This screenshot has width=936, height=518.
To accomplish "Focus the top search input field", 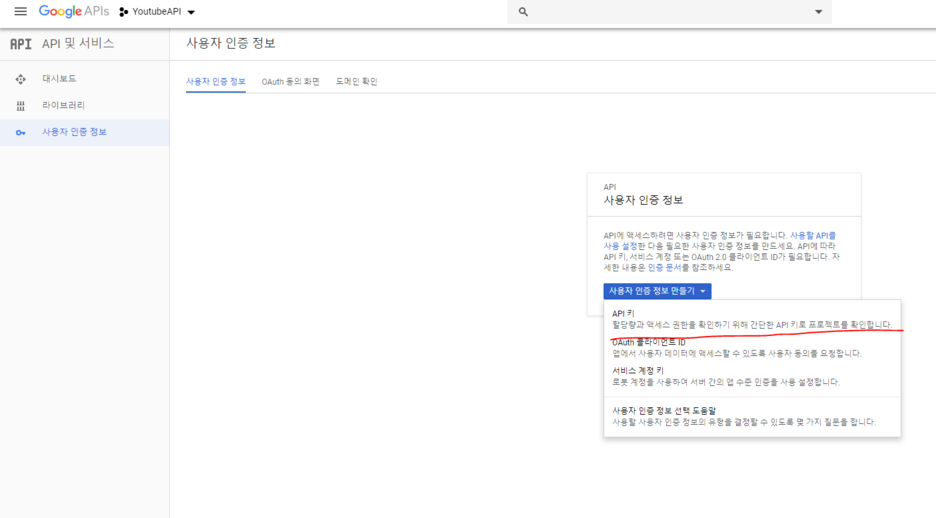I will (669, 12).
